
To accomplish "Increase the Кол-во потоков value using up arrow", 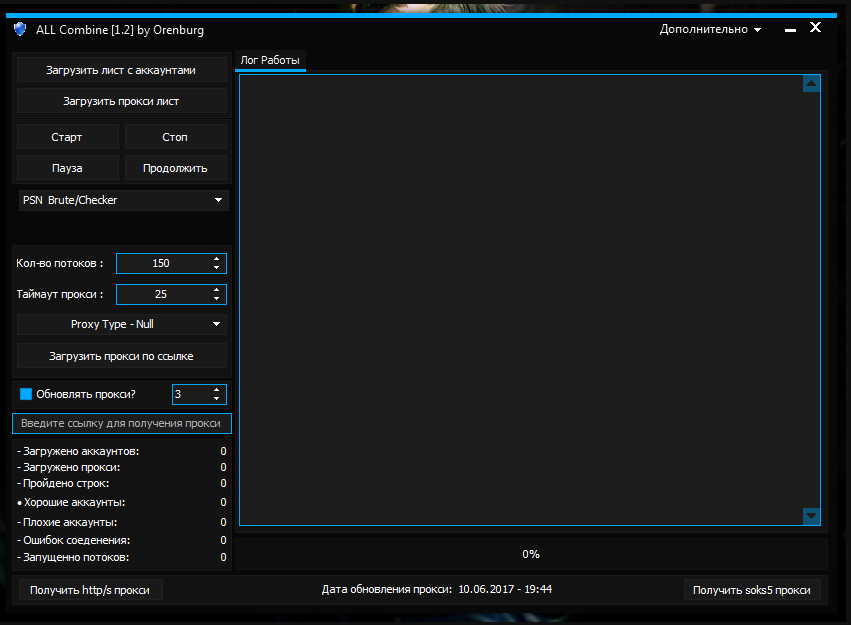I will [217, 259].
